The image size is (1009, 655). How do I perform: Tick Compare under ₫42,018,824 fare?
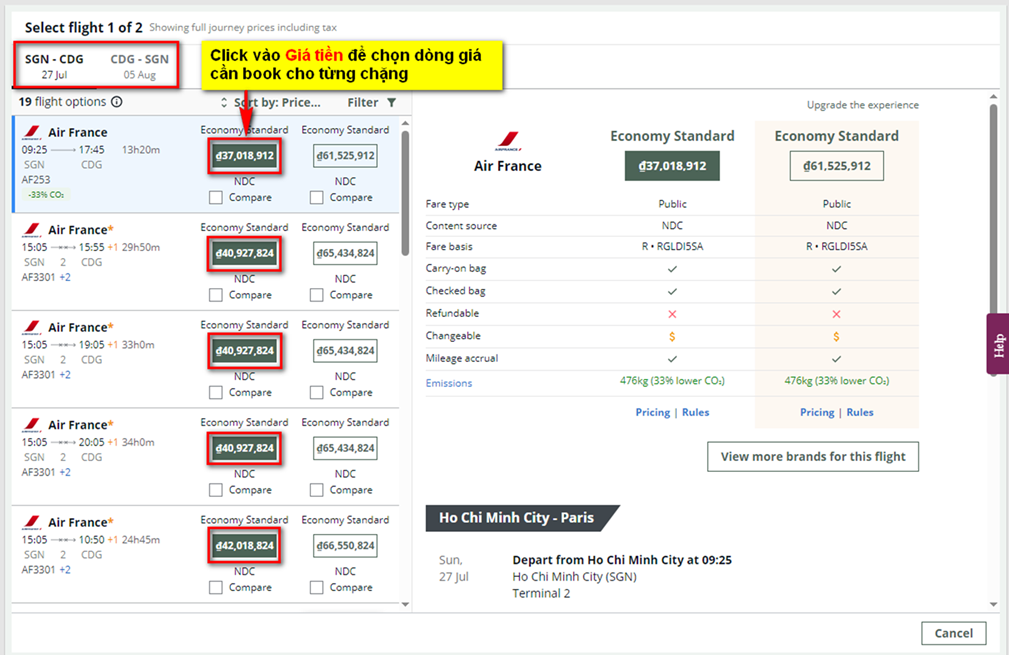[216, 587]
